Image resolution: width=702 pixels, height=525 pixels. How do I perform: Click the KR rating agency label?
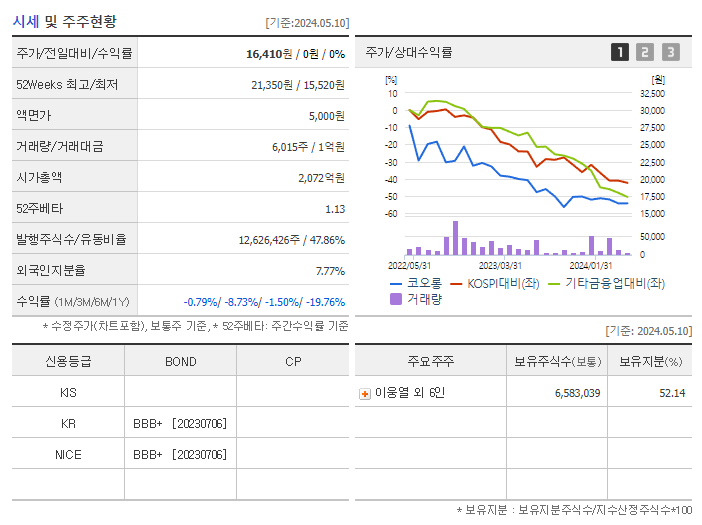68,424
